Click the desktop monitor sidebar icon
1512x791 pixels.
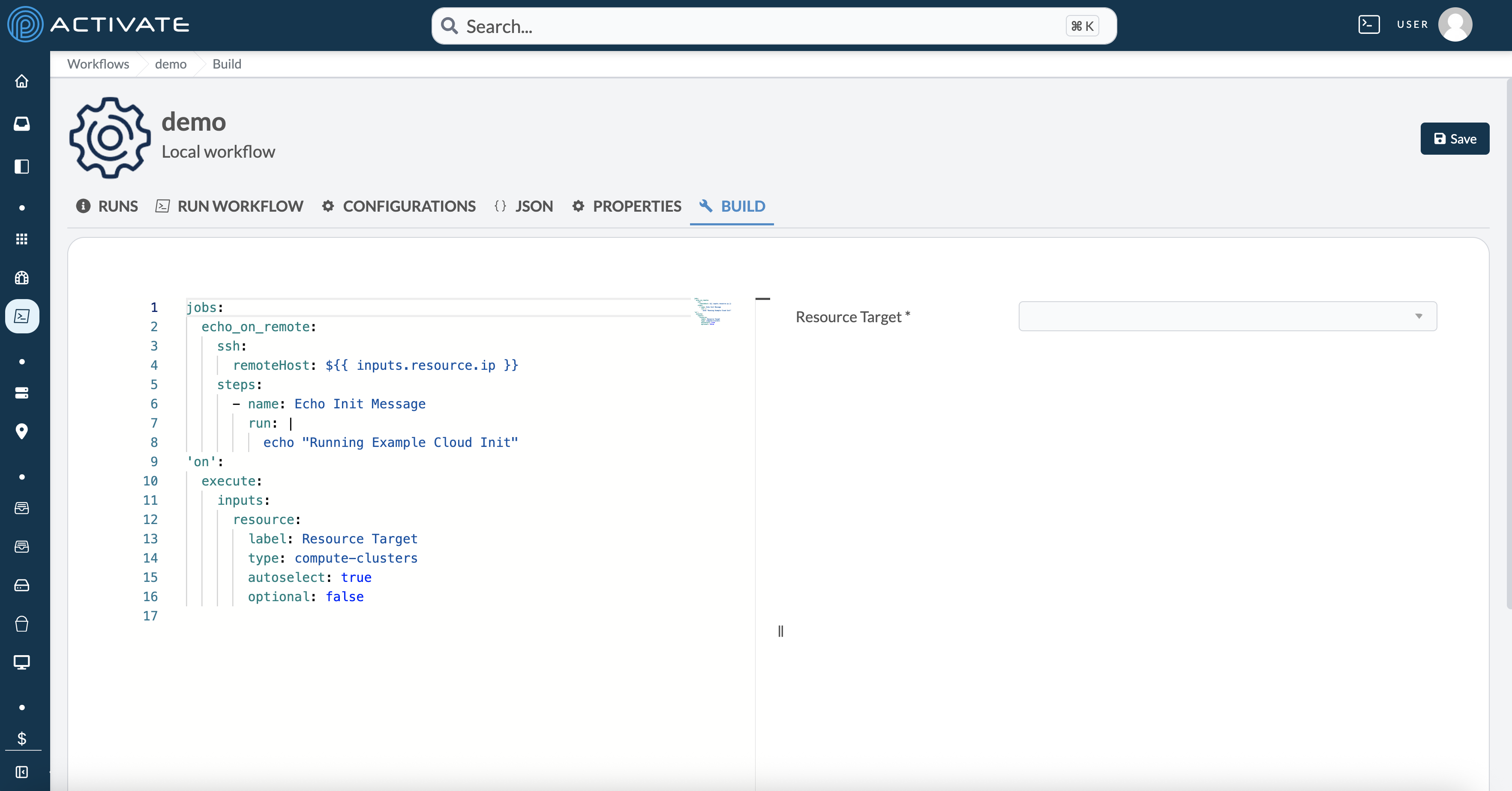point(22,662)
